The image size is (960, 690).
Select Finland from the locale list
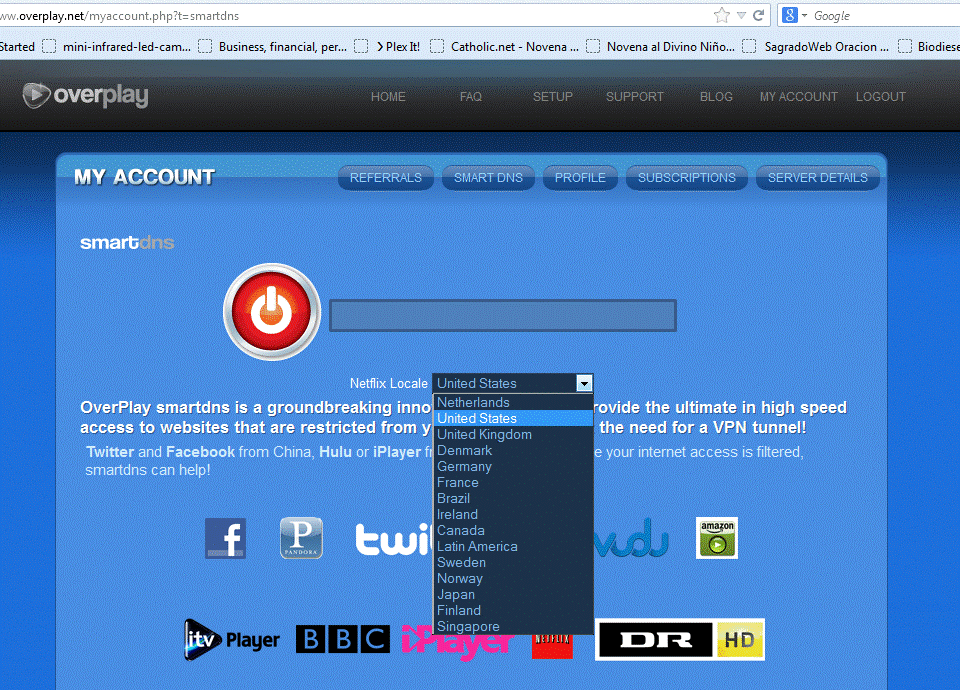513,610
